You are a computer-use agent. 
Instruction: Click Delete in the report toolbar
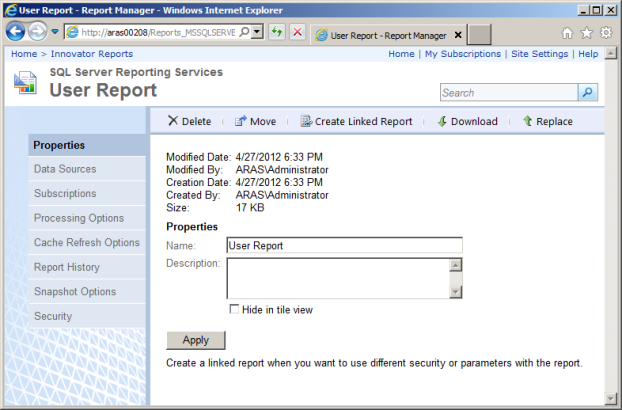190,121
